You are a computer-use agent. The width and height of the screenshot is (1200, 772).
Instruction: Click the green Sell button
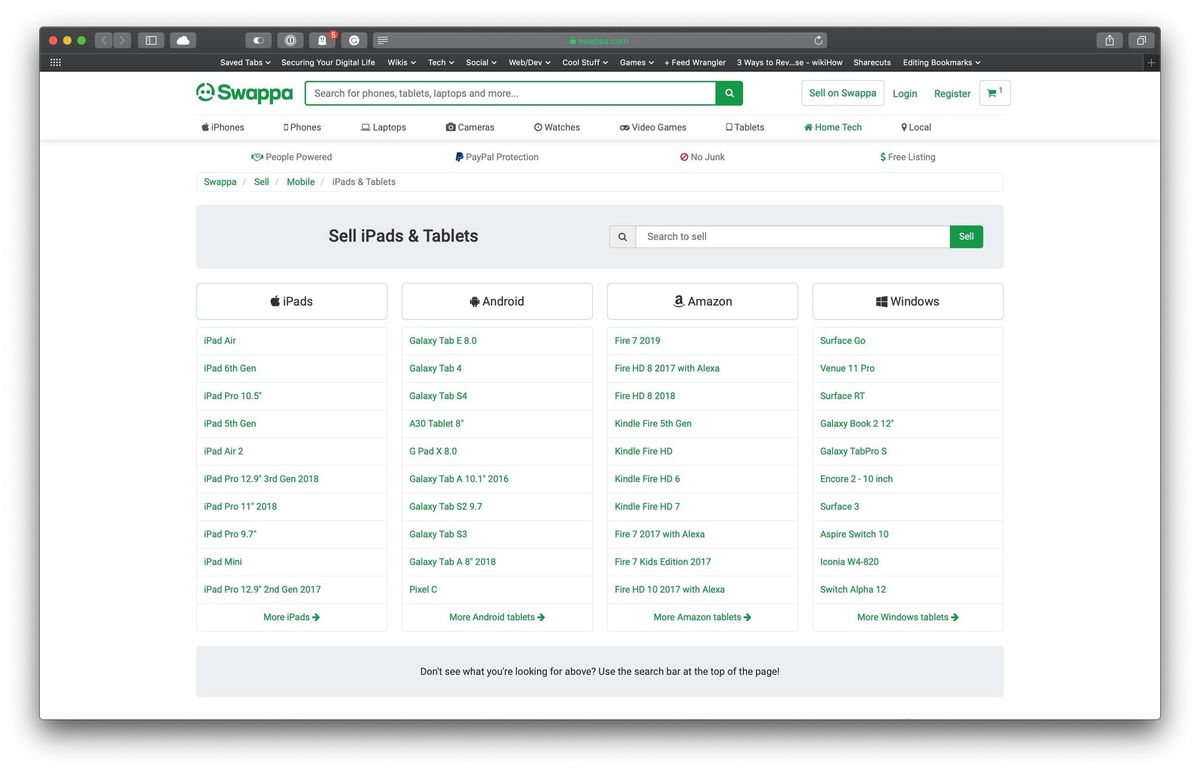[x=966, y=237]
